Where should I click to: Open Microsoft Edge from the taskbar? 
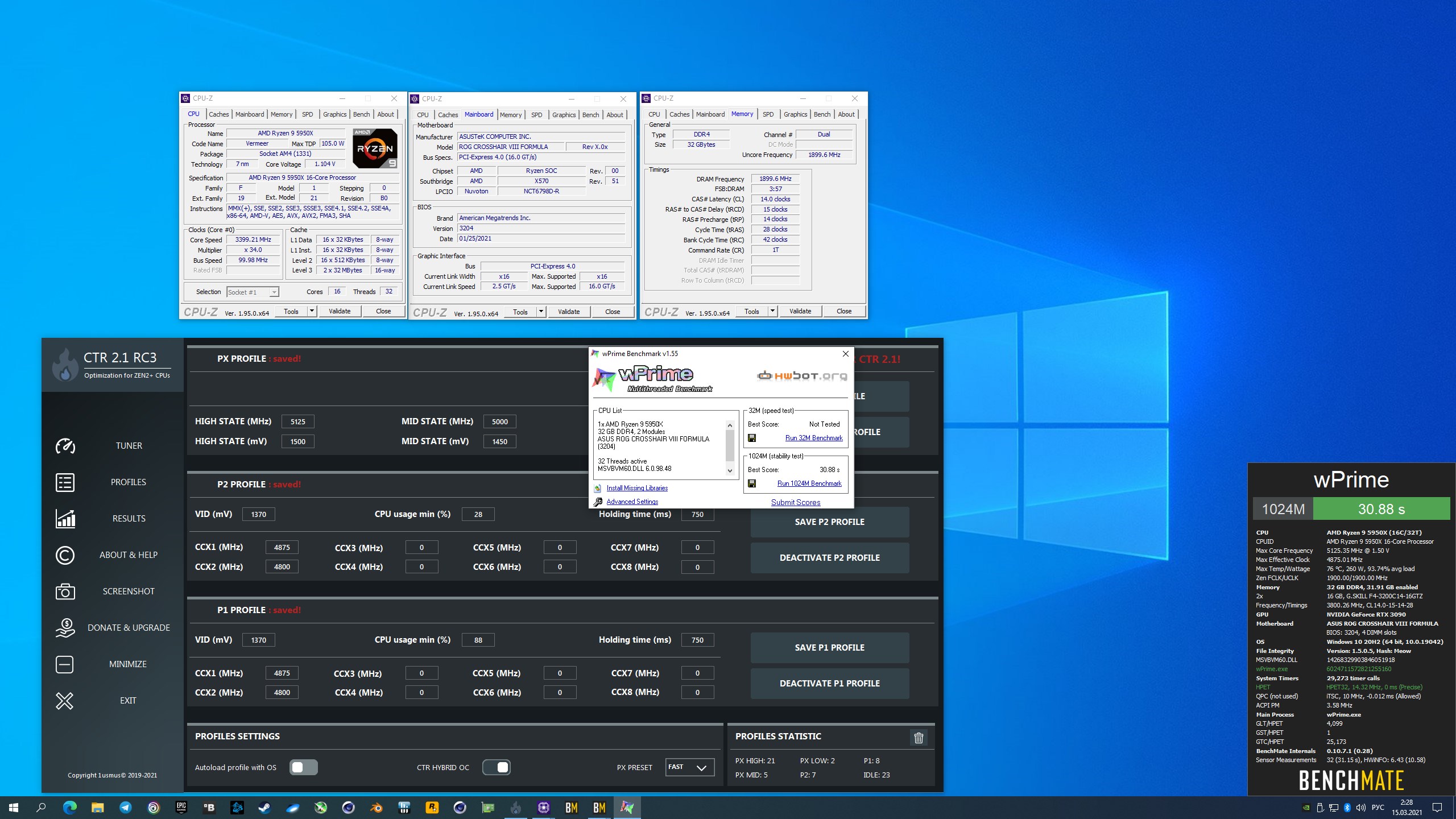coord(70,807)
